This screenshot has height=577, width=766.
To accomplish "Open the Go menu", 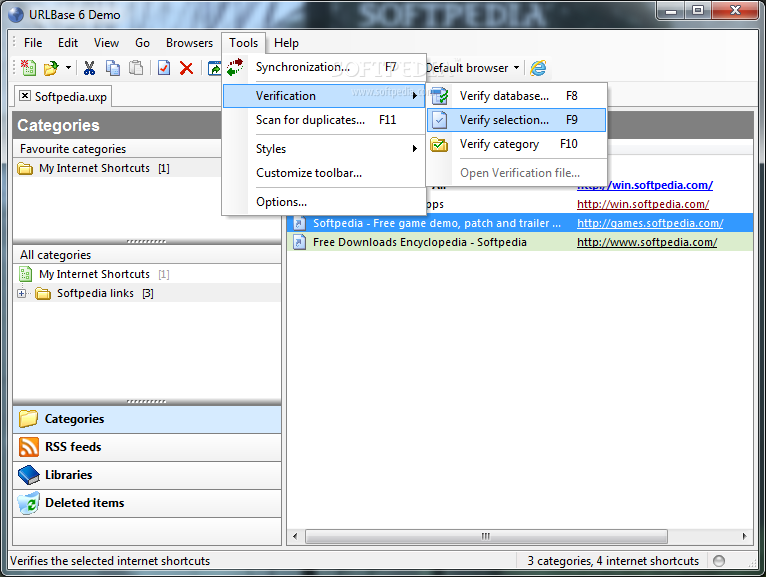I will coord(142,43).
